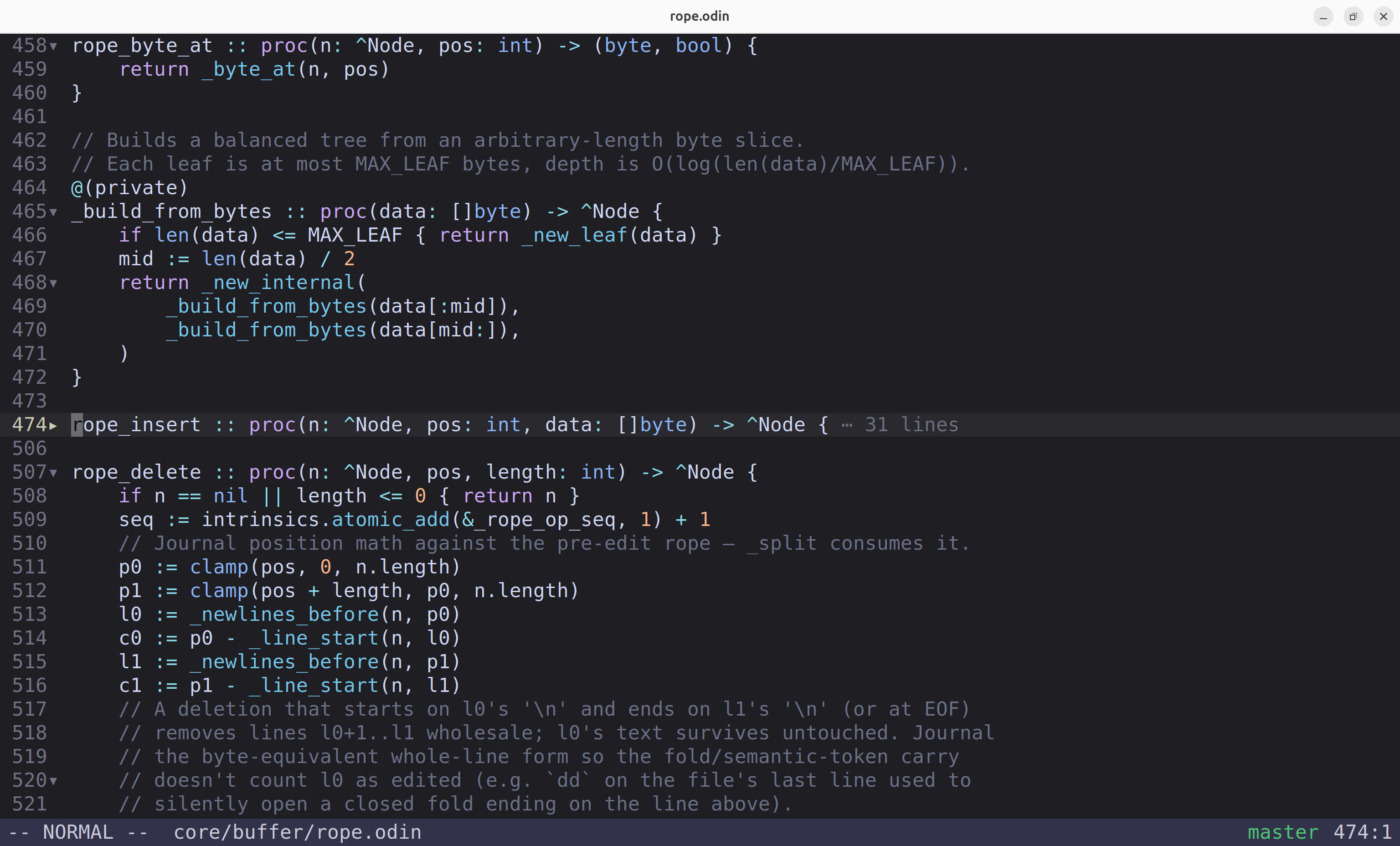Click 'nil' on line 508
This screenshot has height=846, width=1400.
pos(231,495)
